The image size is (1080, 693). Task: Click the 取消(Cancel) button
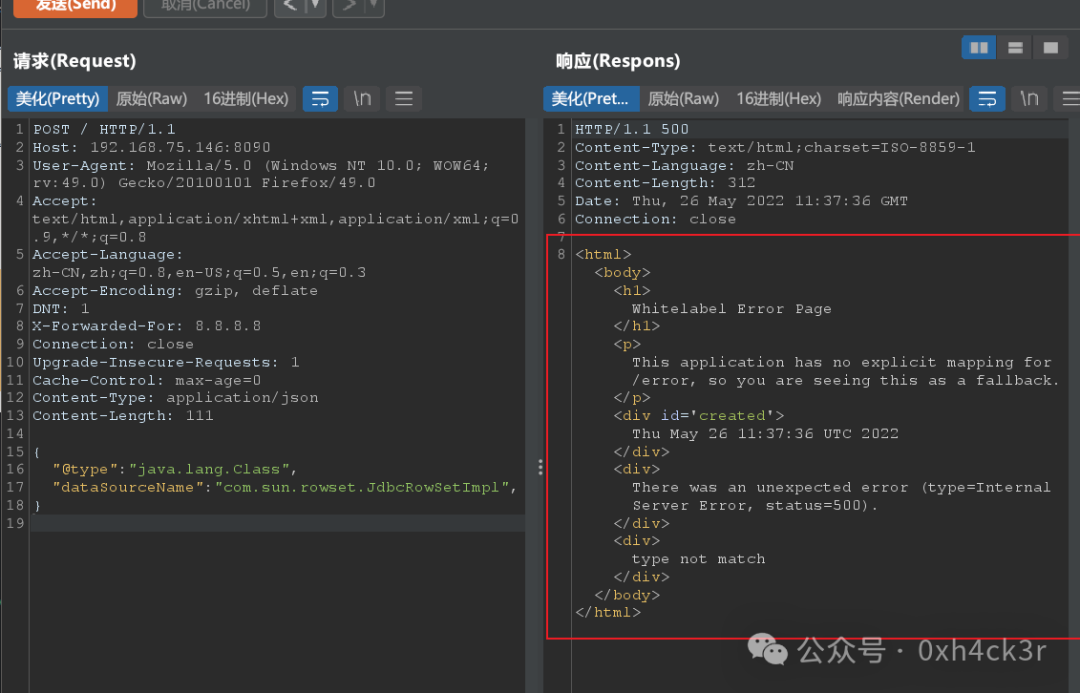point(205,6)
